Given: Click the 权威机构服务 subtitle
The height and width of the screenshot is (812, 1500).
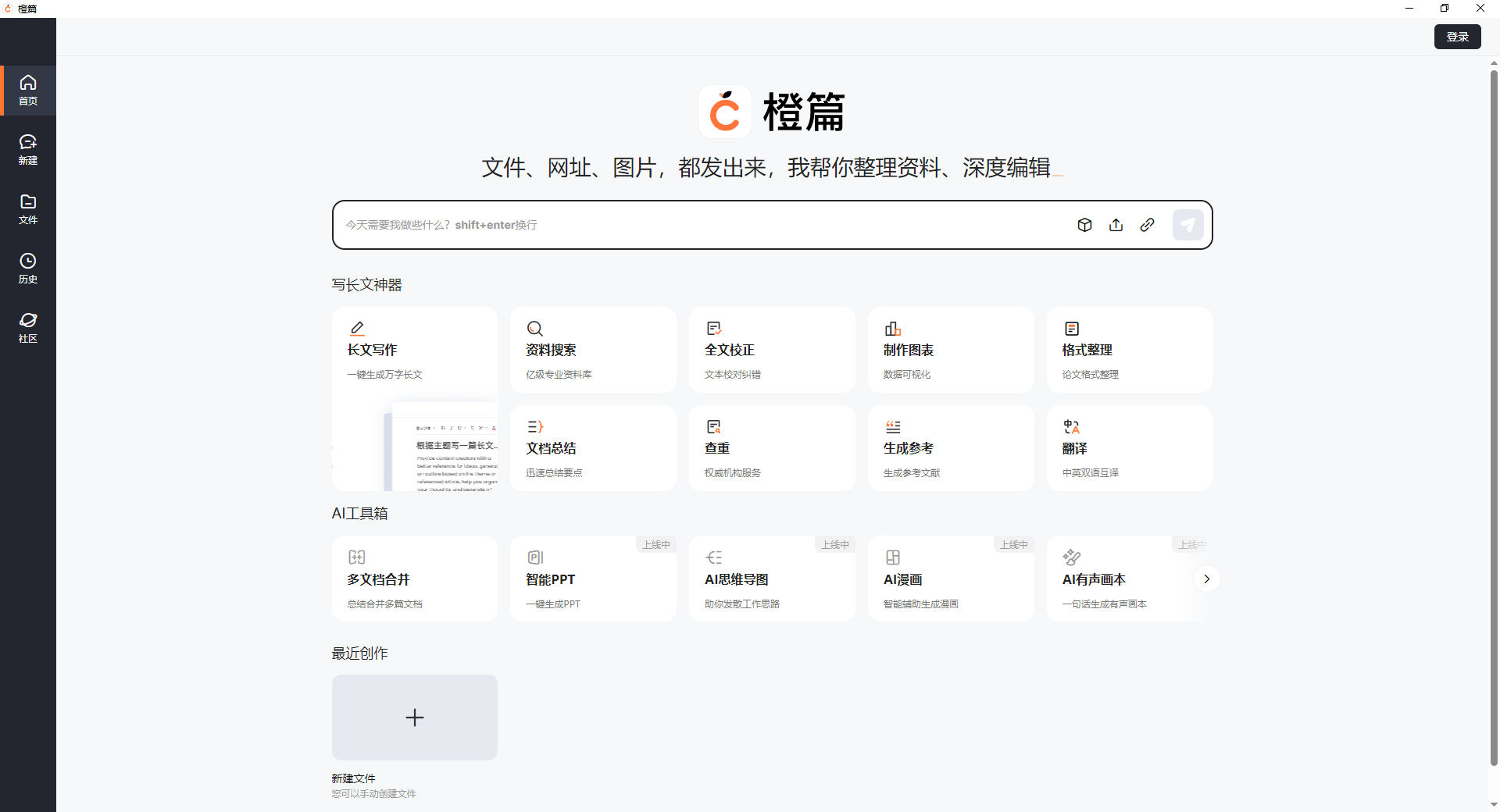Looking at the screenshot, I should pos(733,473).
